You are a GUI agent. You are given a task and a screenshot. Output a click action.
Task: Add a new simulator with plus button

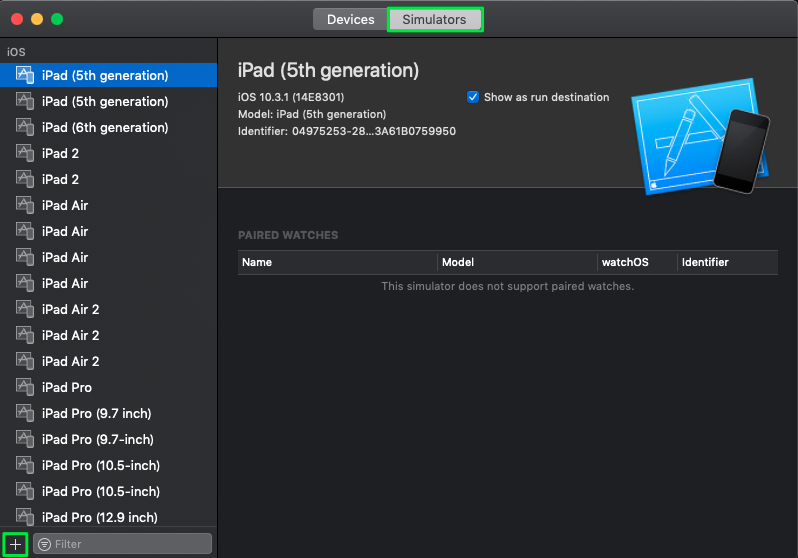click(x=15, y=544)
